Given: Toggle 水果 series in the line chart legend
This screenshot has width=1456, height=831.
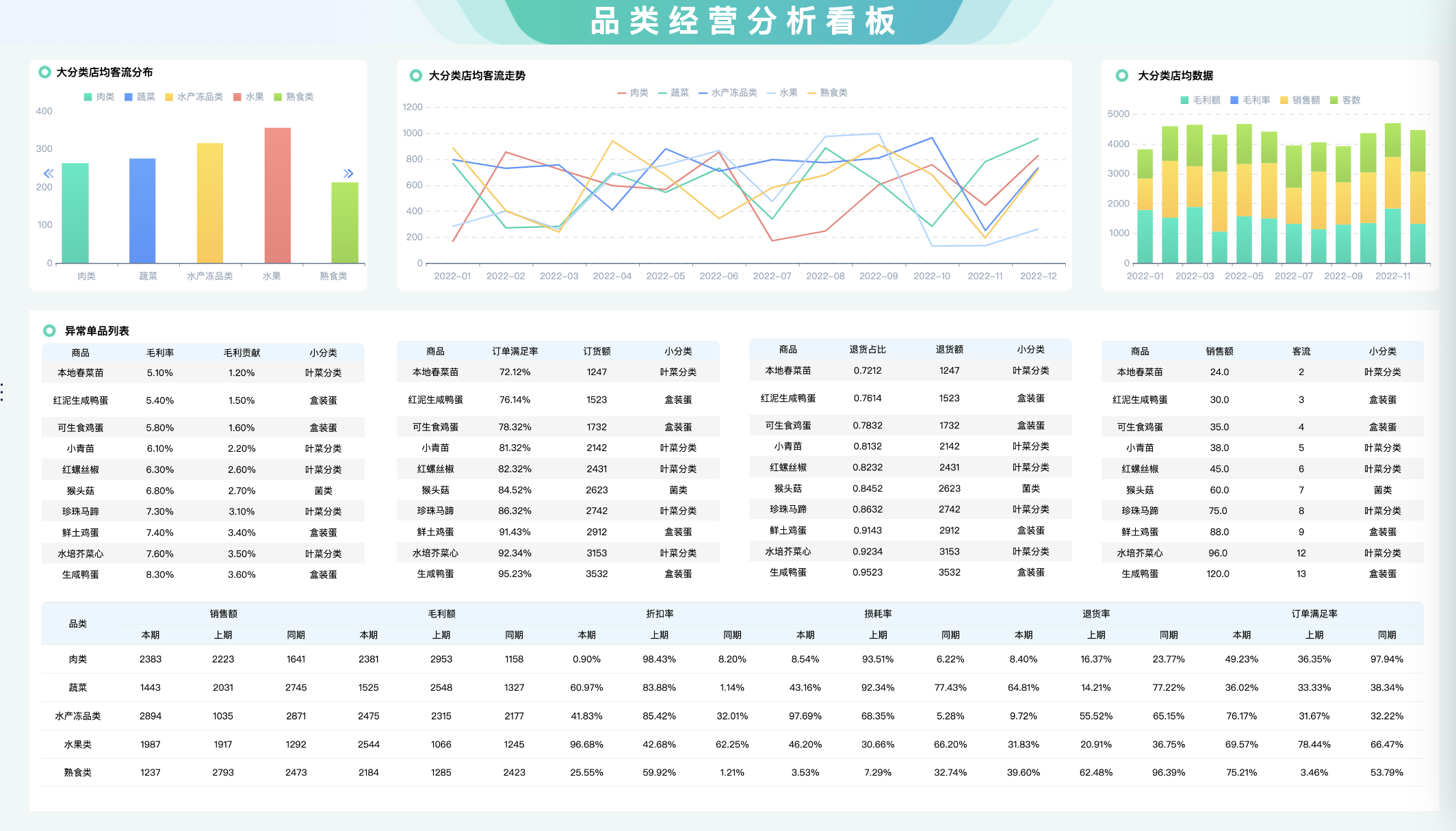Looking at the screenshot, I should pyautogui.click(x=782, y=92).
